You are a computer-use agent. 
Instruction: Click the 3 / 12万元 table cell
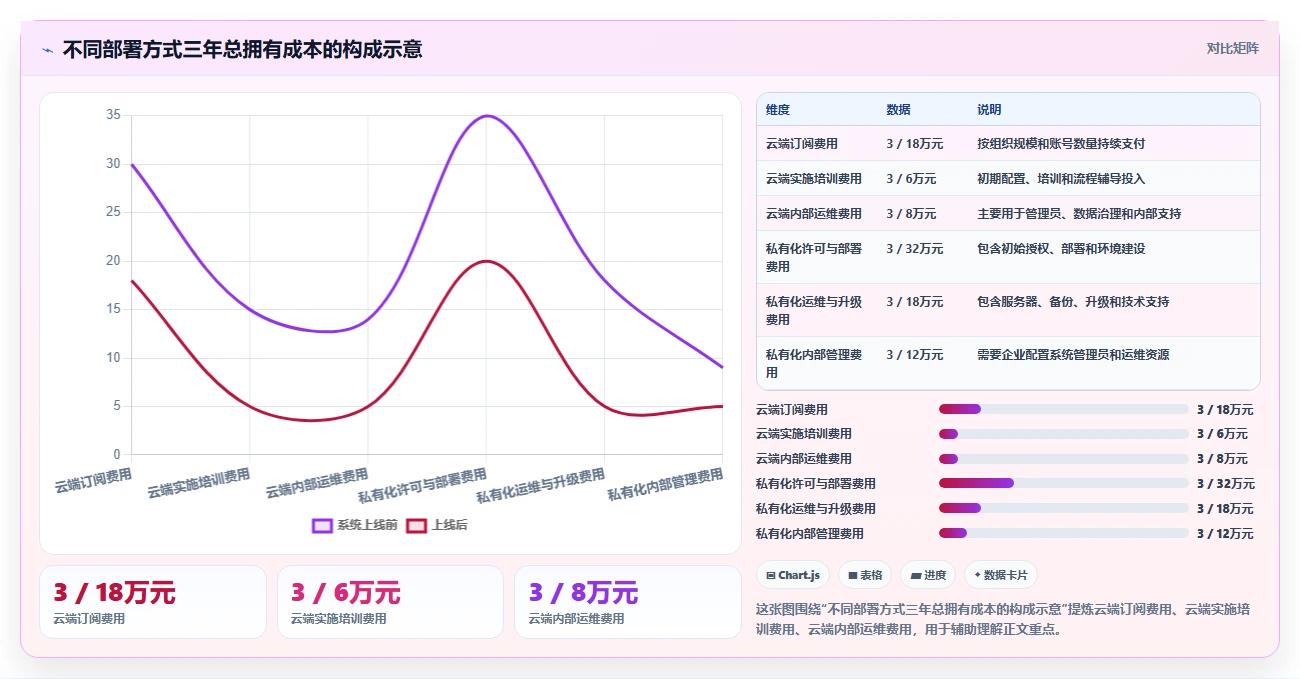[914, 354]
